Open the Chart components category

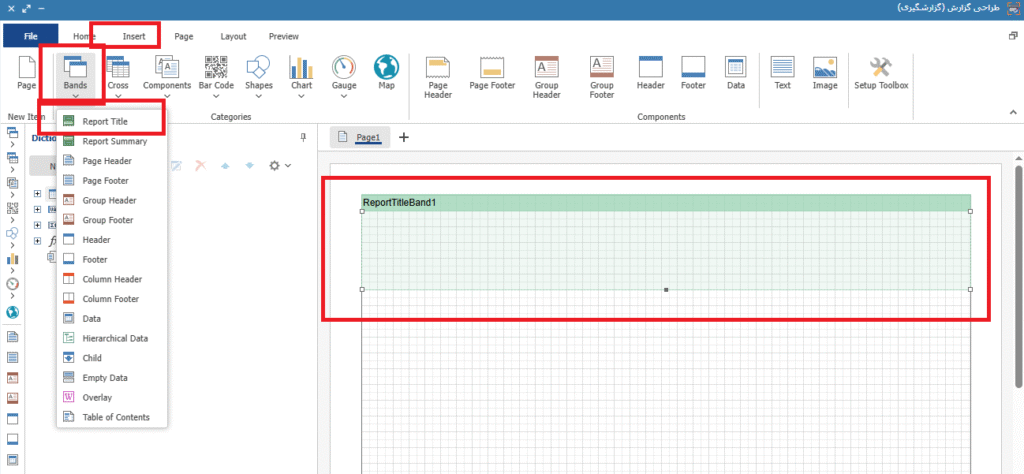coord(301,74)
